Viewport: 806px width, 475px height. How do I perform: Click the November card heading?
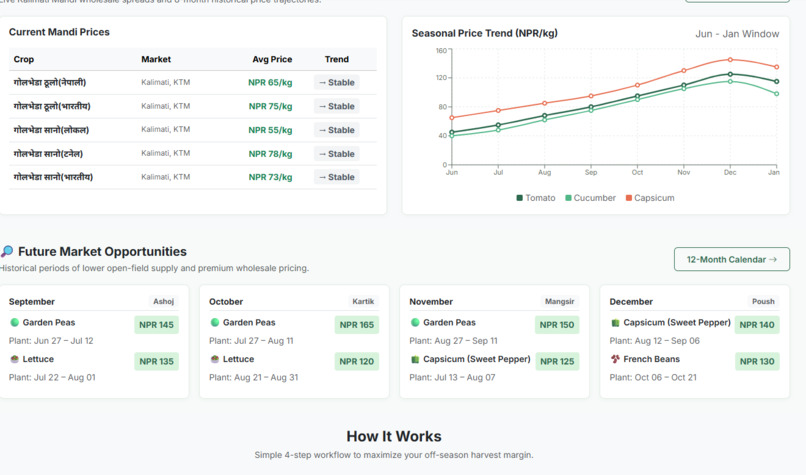(431, 302)
